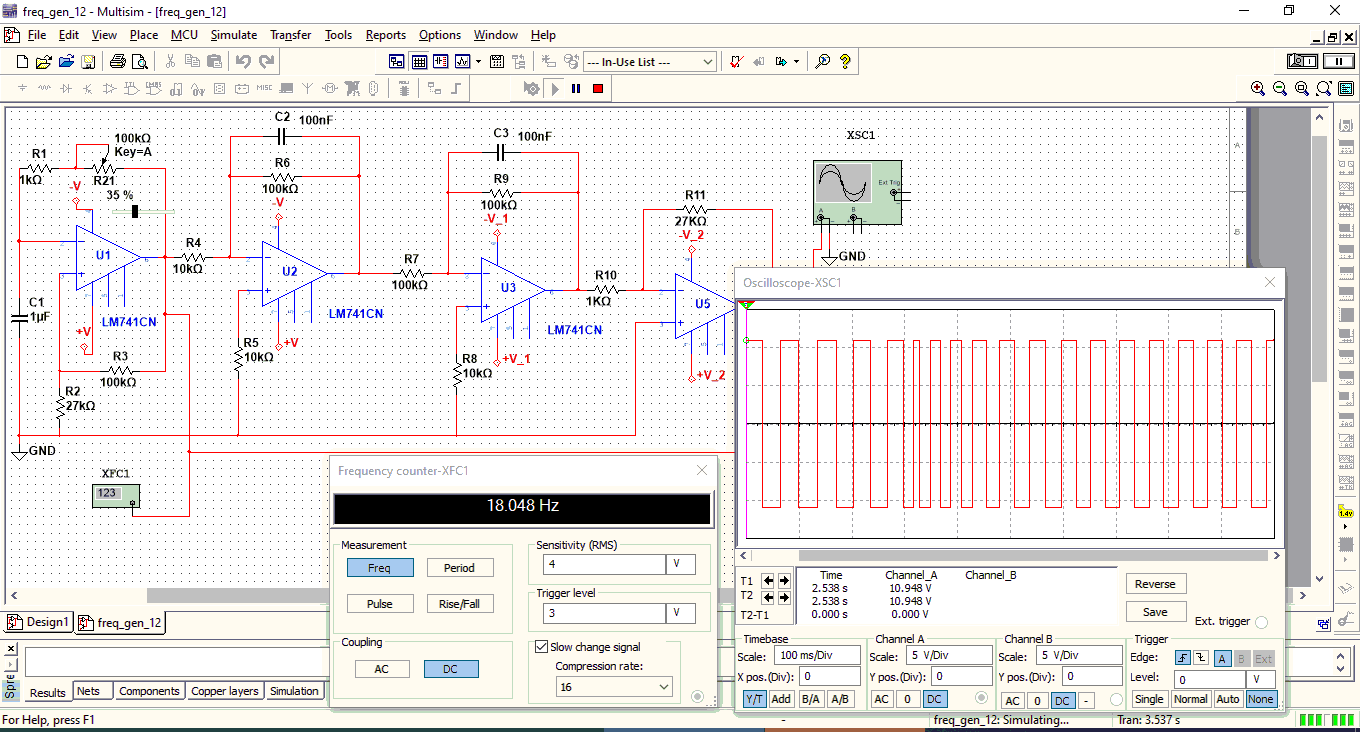This screenshot has width=1360, height=732.
Task: Click the Print icon in the toolbar
Action: coord(117,62)
